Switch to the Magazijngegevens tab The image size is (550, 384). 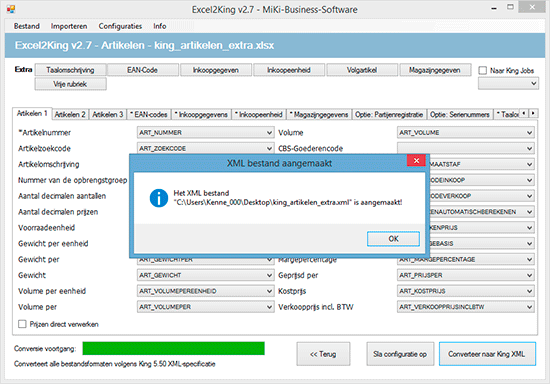click(x=319, y=114)
